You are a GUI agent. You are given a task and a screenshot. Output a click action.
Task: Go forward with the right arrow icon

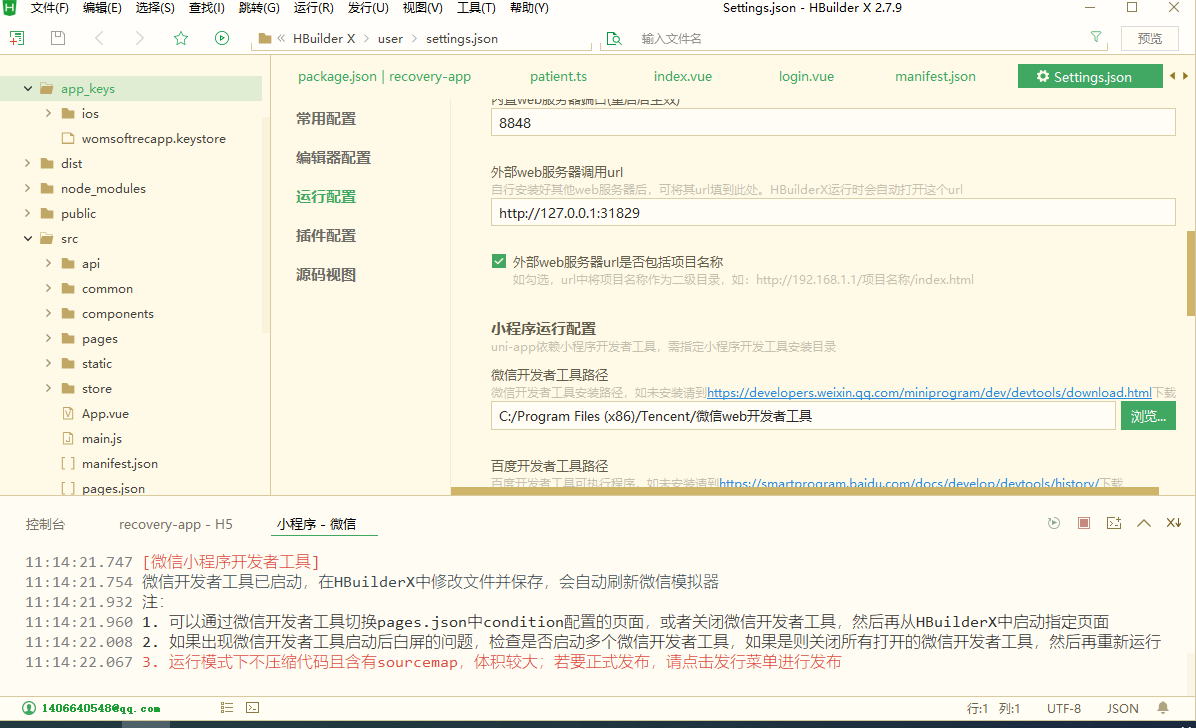pyautogui.click(x=139, y=38)
